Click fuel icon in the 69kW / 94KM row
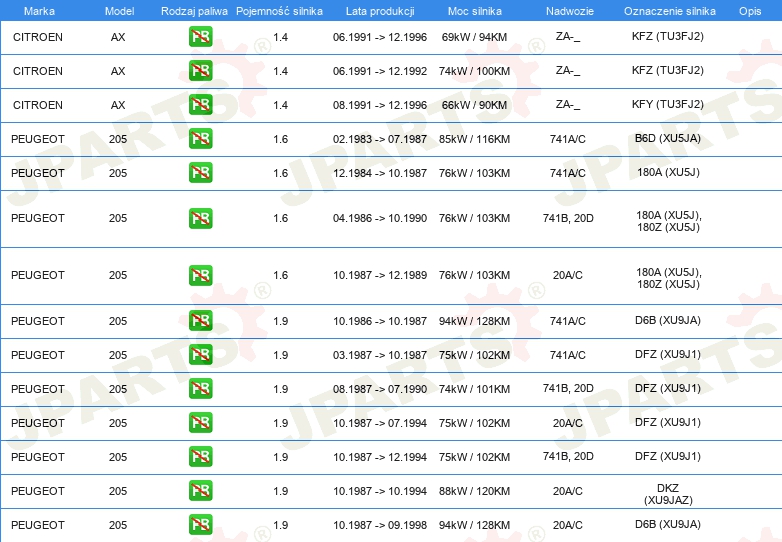782x542 pixels. click(200, 37)
